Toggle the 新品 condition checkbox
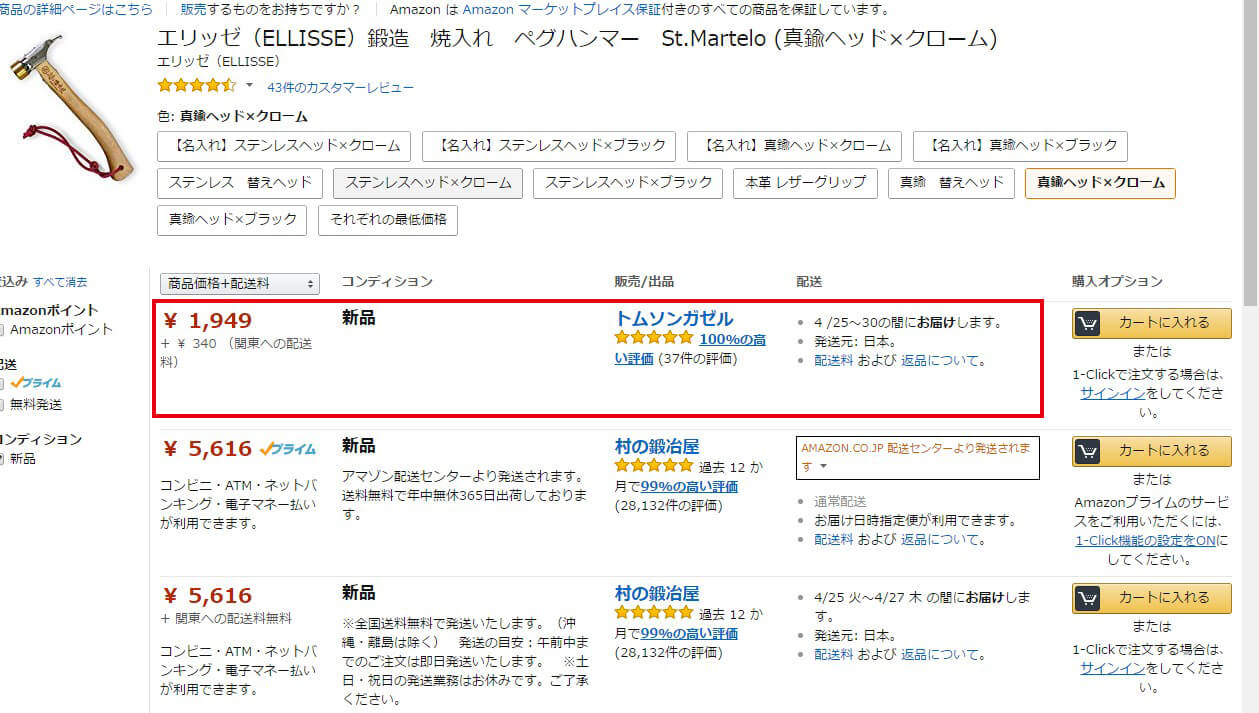1259x713 pixels. (x=3, y=459)
